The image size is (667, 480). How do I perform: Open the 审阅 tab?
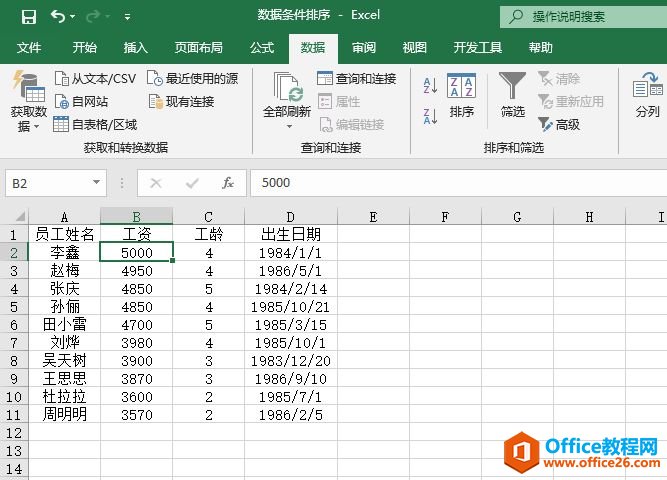pyautogui.click(x=364, y=48)
